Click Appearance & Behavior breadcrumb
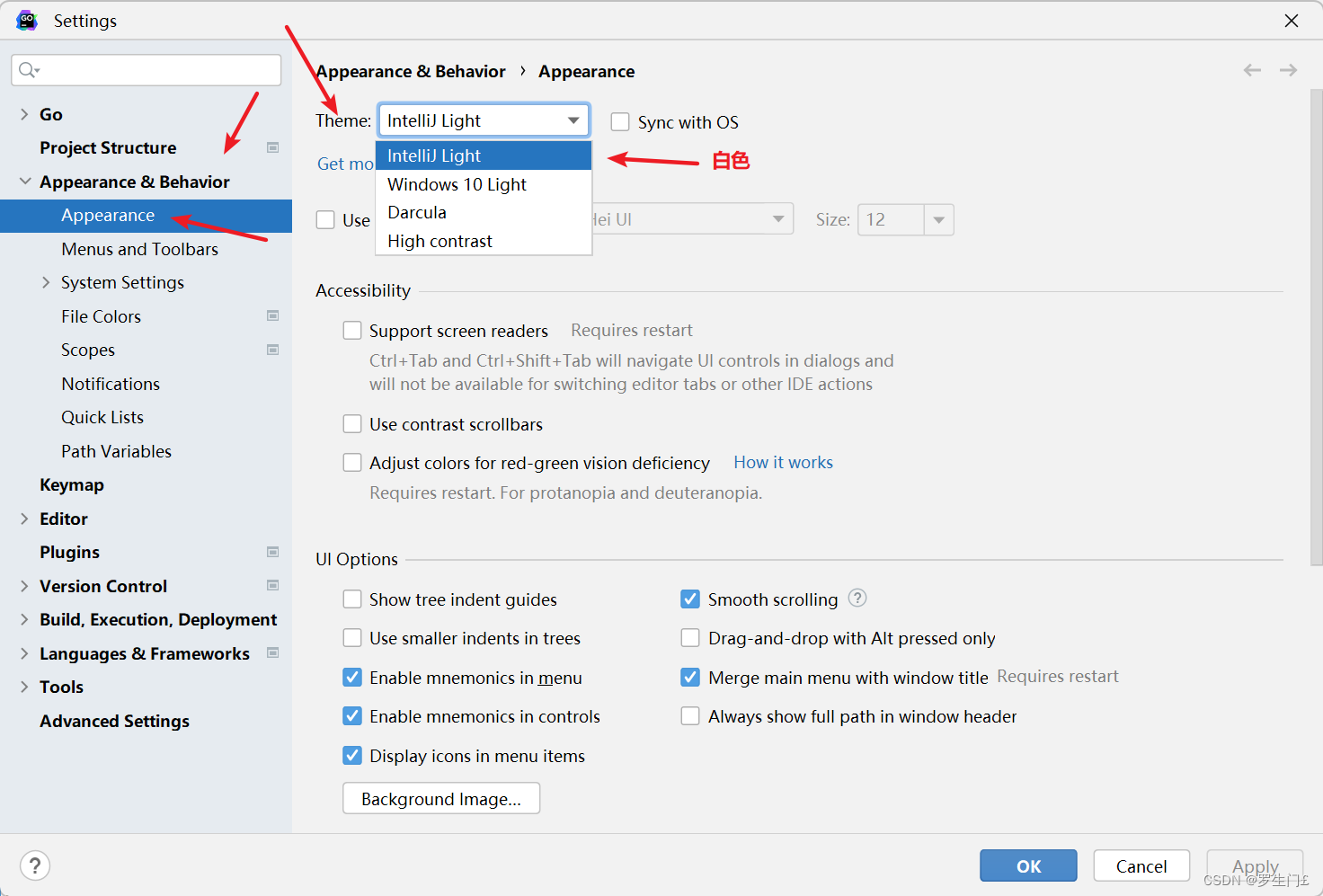The width and height of the screenshot is (1323, 896). (411, 71)
